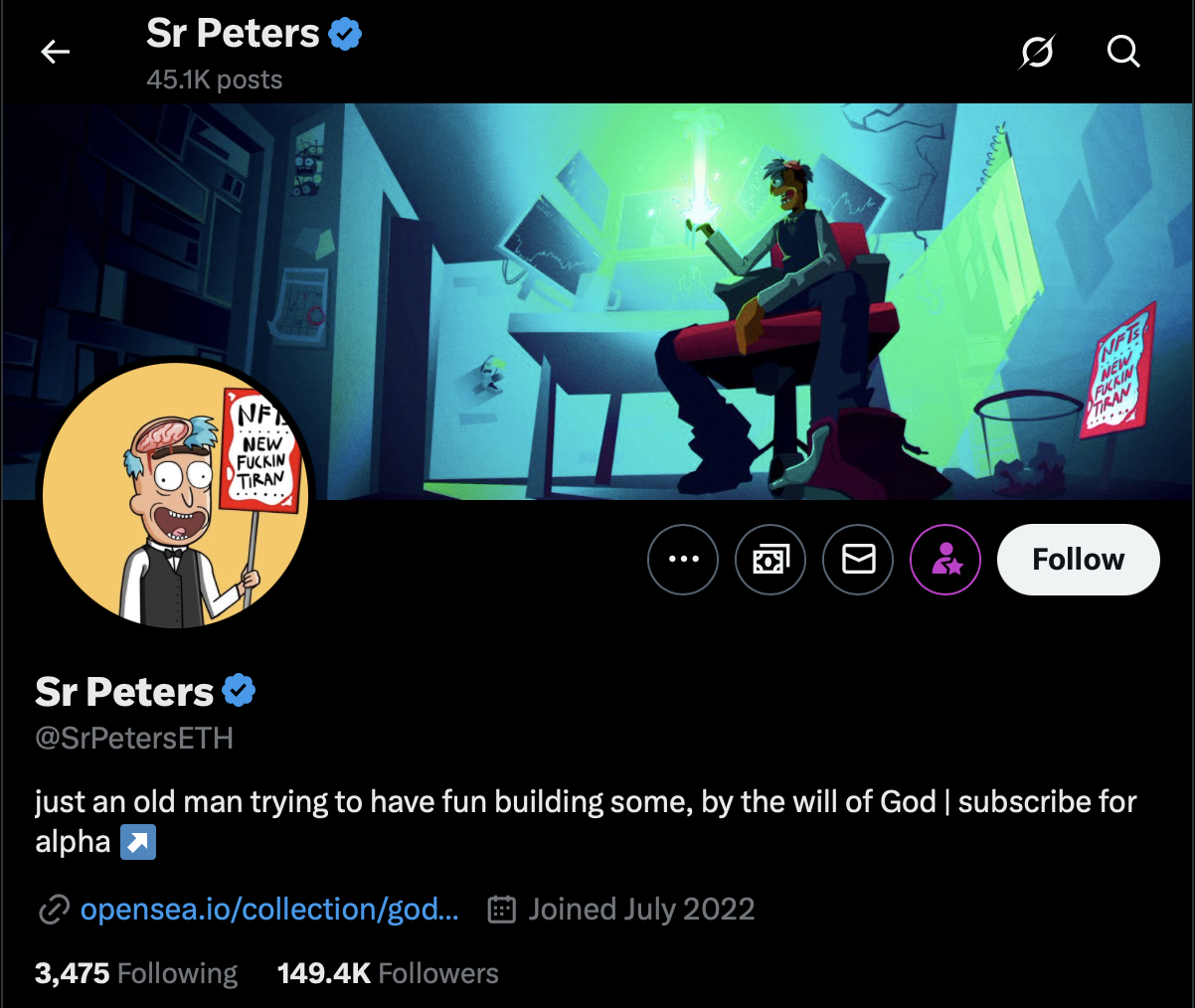Open the Grok profile summary icon

coord(1037,52)
